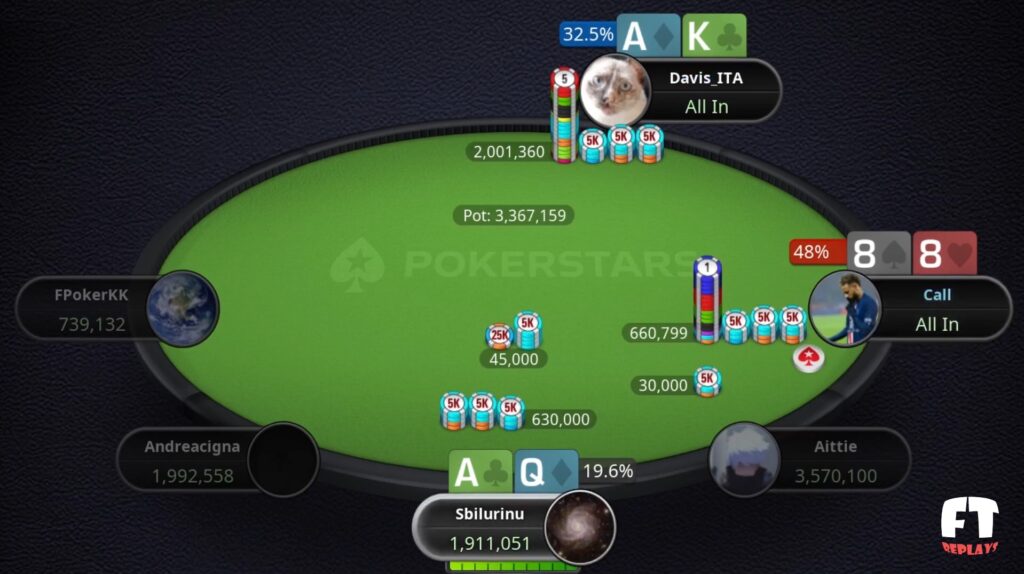Click Aittie's player avatar
This screenshot has height=574, width=1024.
[x=744, y=460]
